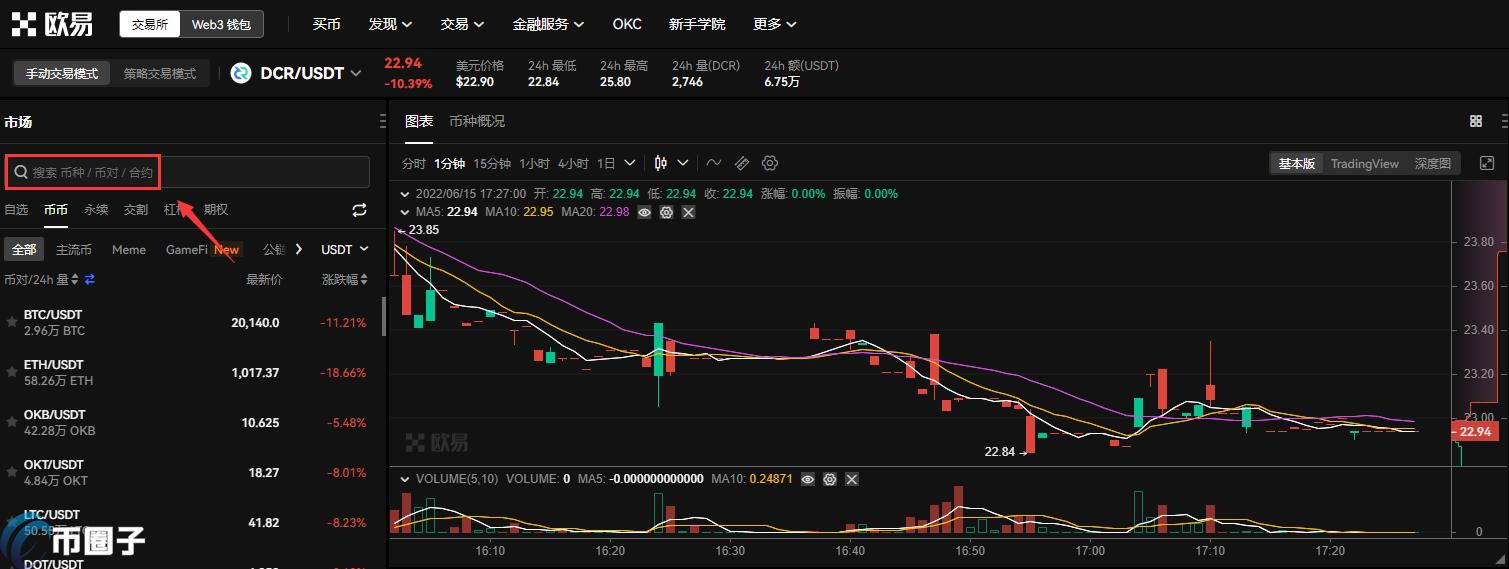Hide the VOLUME indicator via eye icon
Screen dimensions: 1509x569
pyautogui.click(x=808, y=479)
